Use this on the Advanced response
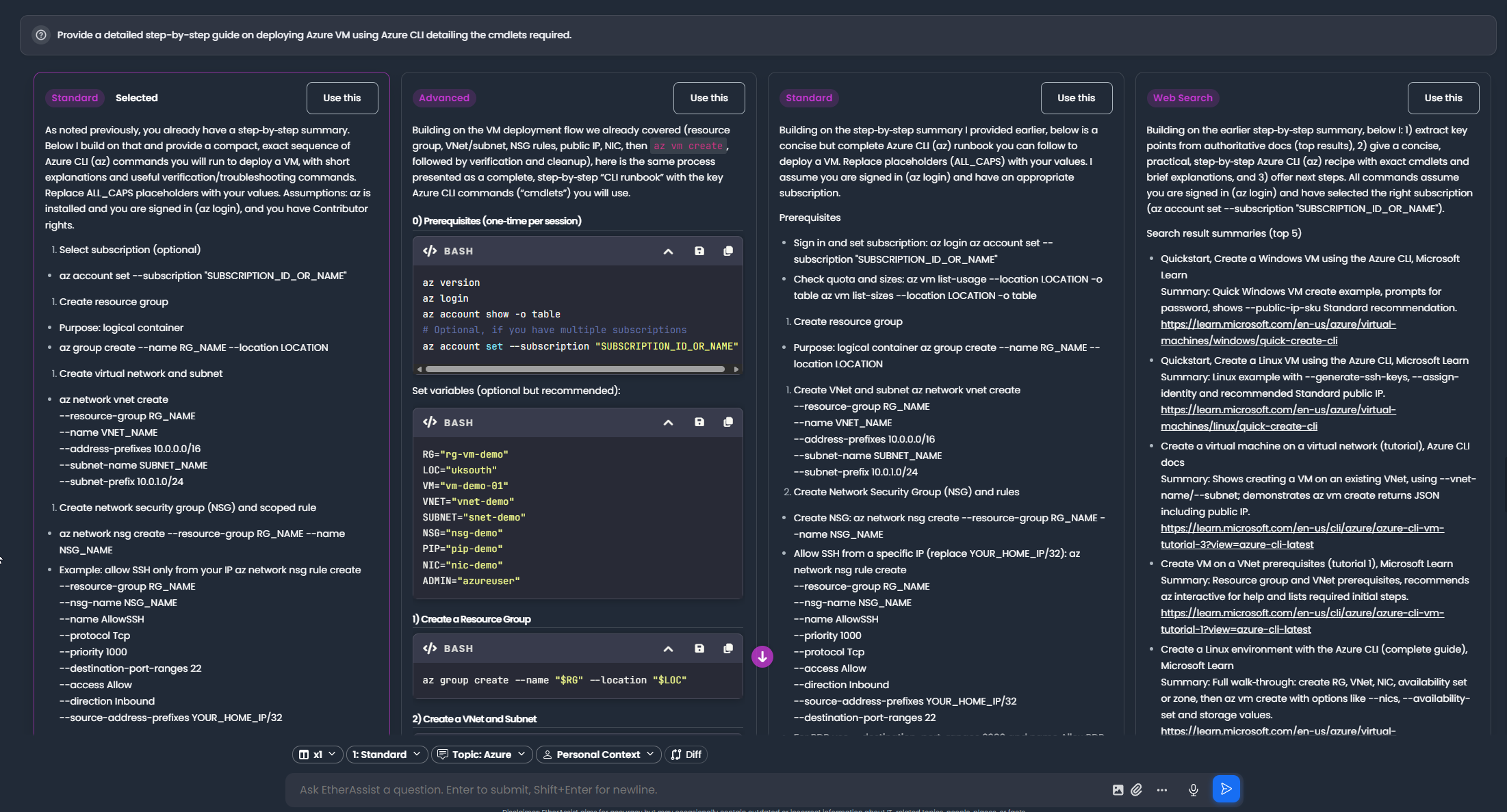The height and width of the screenshot is (812, 1507). point(709,98)
